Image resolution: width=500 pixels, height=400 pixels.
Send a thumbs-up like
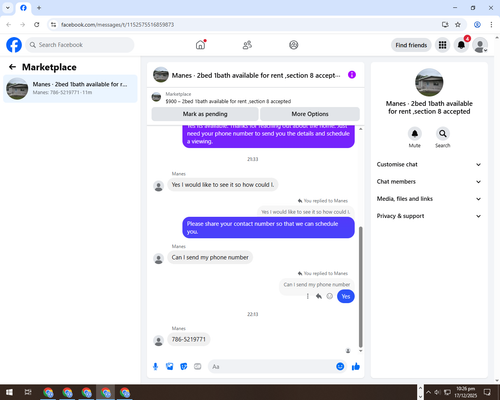356,367
